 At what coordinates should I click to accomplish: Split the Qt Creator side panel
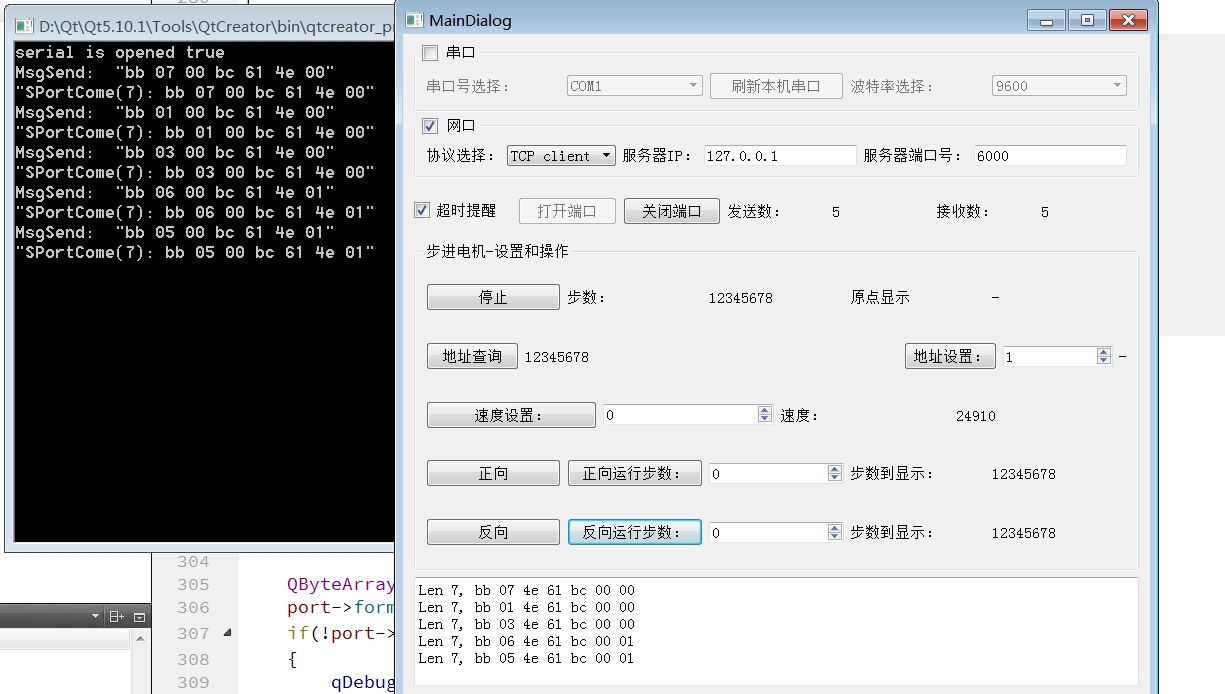tap(117, 617)
